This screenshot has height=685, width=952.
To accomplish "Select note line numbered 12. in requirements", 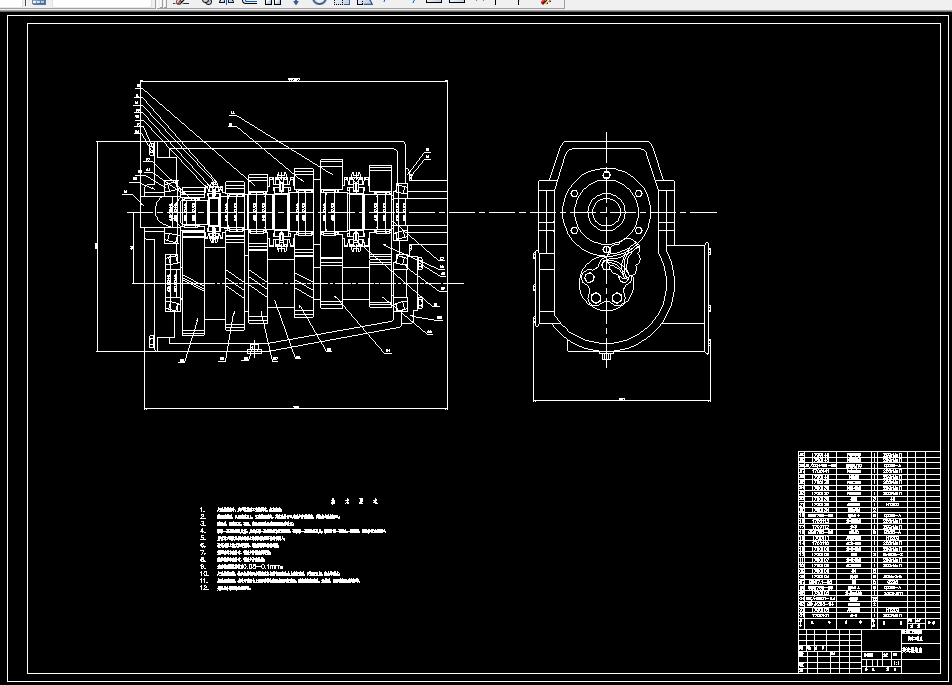I will pyautogui.click(x=225, y=588).
